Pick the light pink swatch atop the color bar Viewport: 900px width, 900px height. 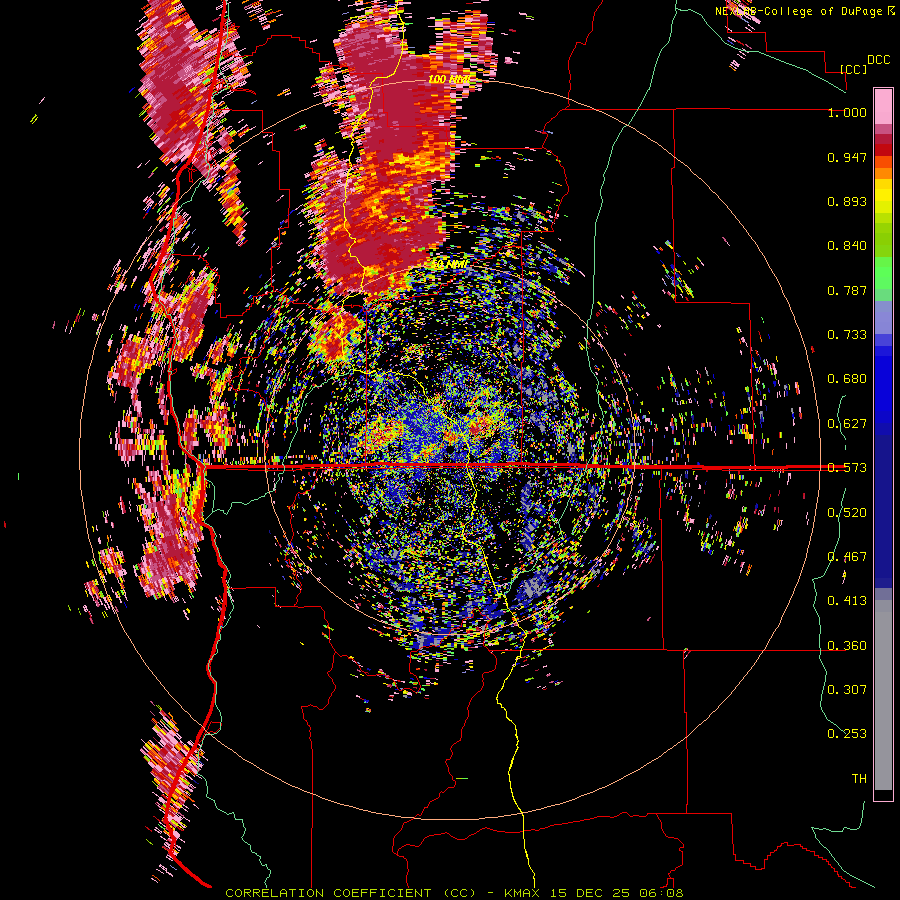883,106
